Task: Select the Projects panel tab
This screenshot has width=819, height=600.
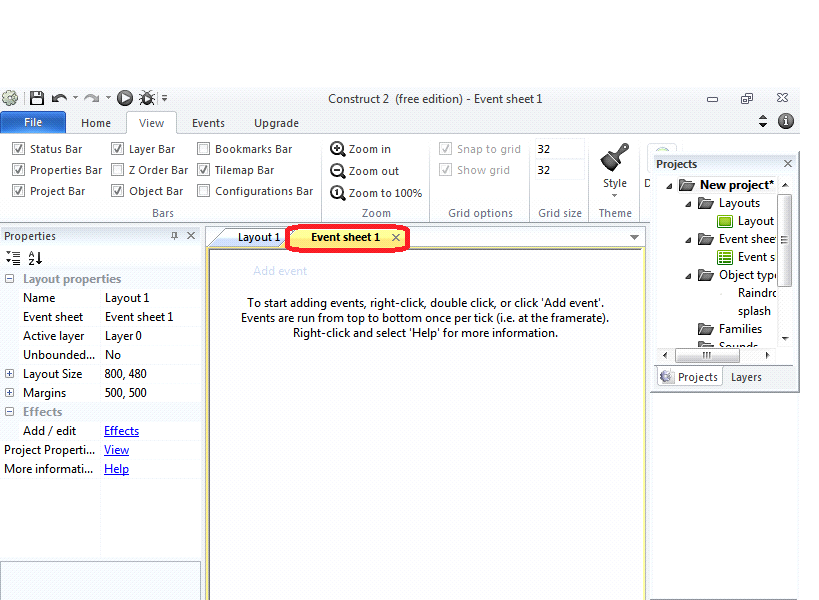Action: point(689,377)
